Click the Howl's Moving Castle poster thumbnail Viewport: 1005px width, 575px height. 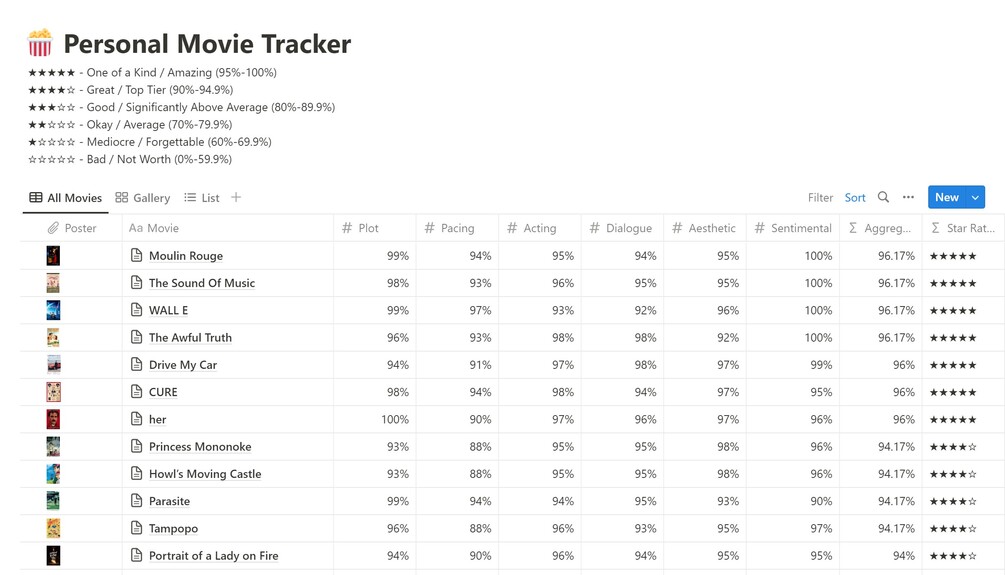pyautogui.click(x=53, y=474)
